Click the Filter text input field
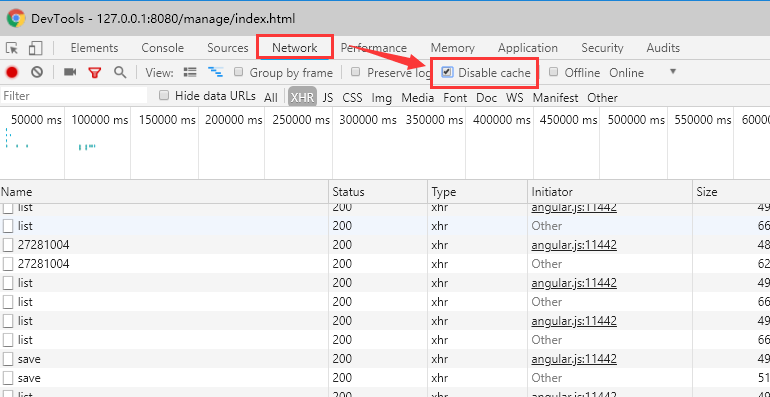The image size is (770, 397). pyautogui.click(x=74, y=96)
